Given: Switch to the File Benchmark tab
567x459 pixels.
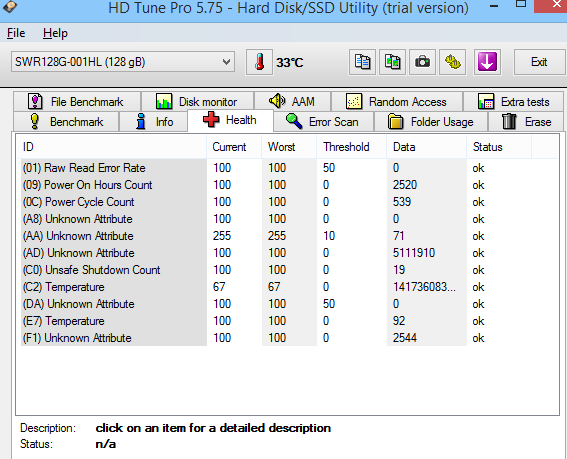Looking at the screenshot, I should coord(77,102).
